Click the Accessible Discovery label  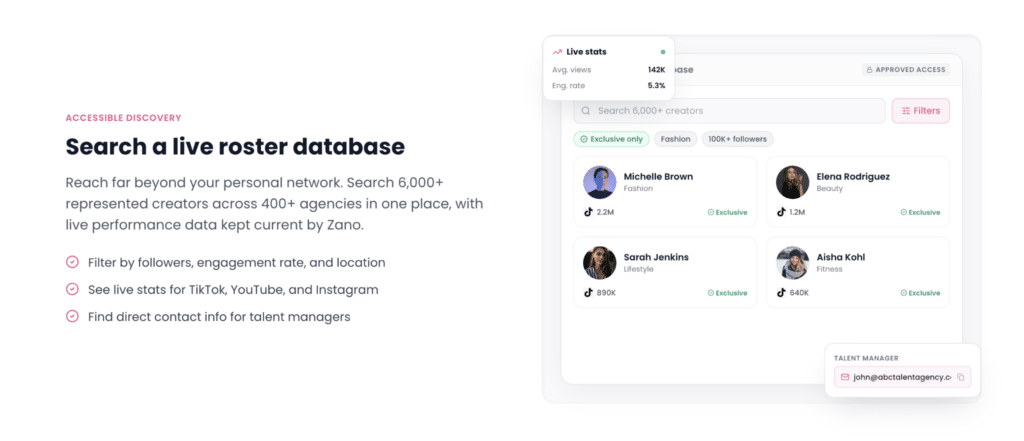[123, 118]
